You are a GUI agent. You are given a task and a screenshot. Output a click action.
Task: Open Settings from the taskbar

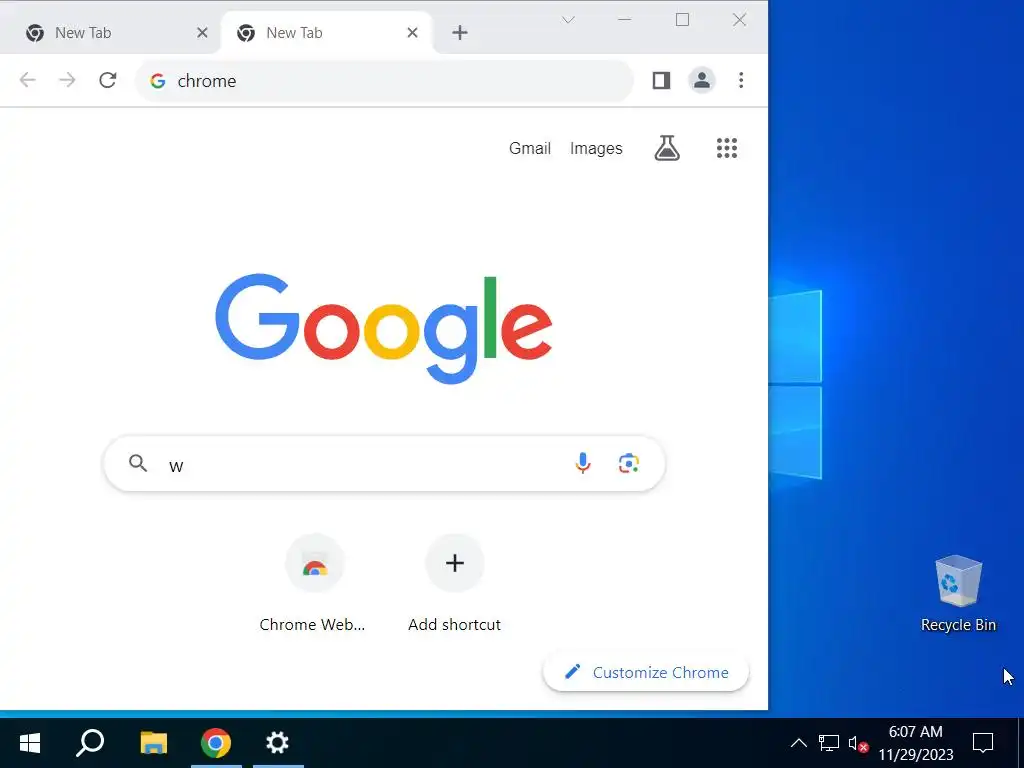(x=278, y=743)
